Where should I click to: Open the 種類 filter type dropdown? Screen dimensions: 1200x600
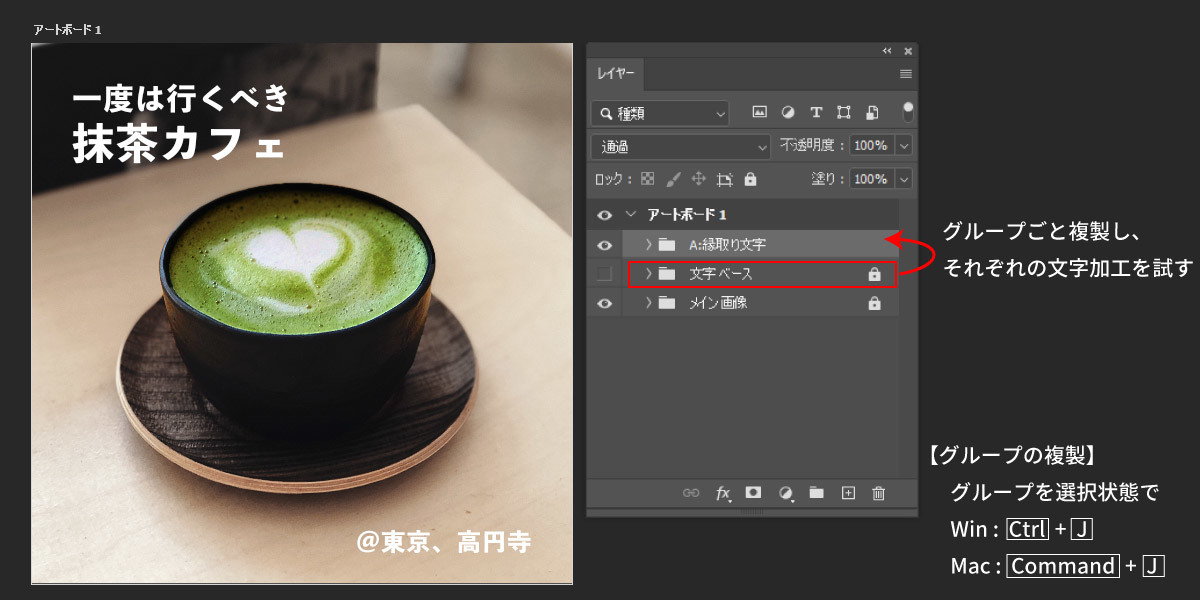[x=660, y=113]
